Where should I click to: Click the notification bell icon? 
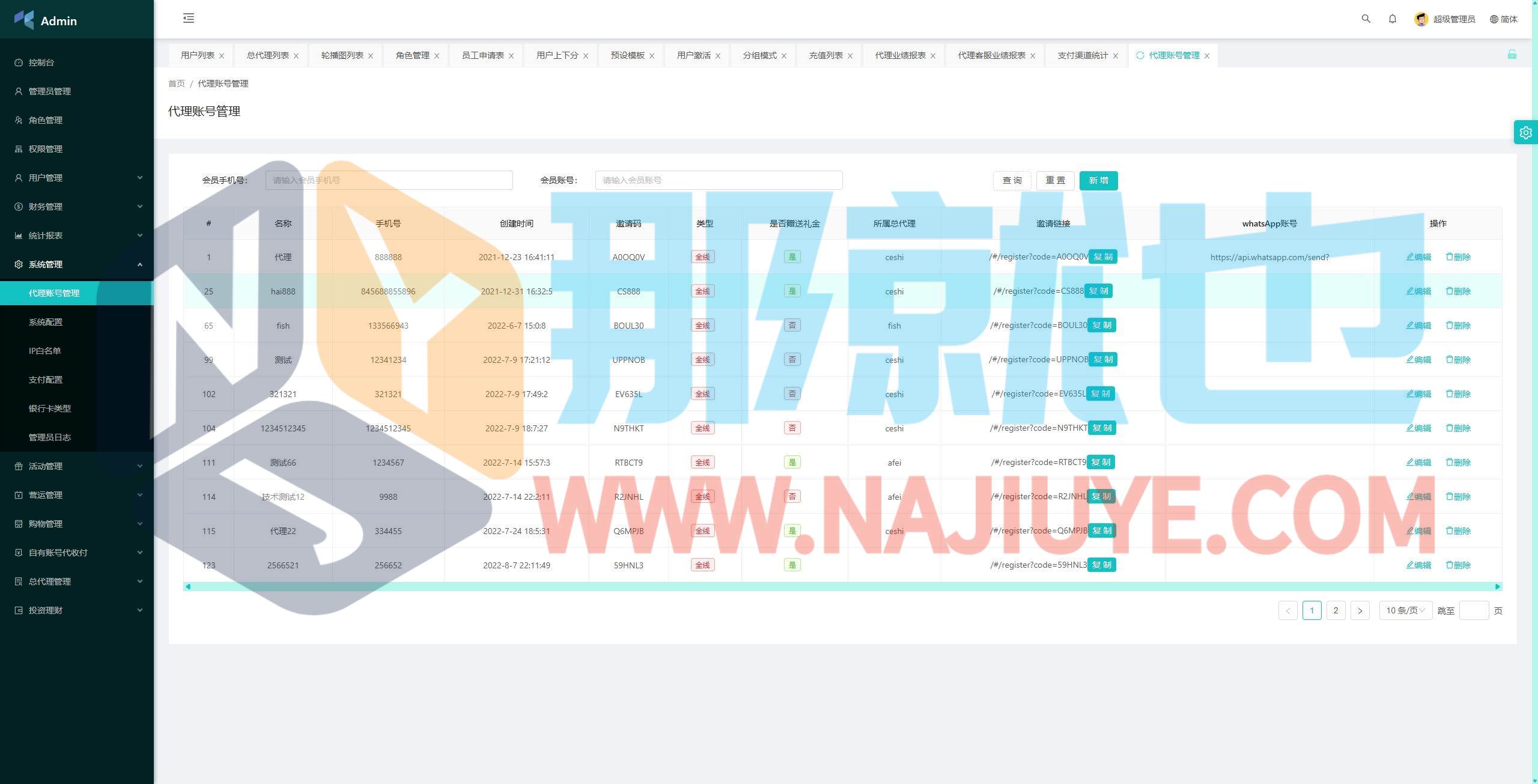tap(1392, 19)
